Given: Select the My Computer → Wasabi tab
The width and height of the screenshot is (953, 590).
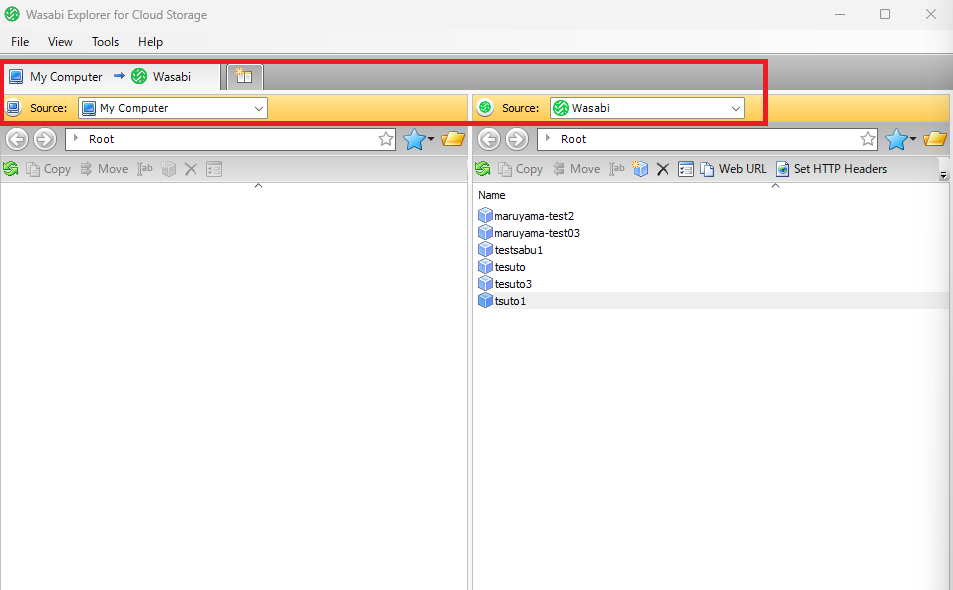Looking at the screenshot, I should coord(111,77).
